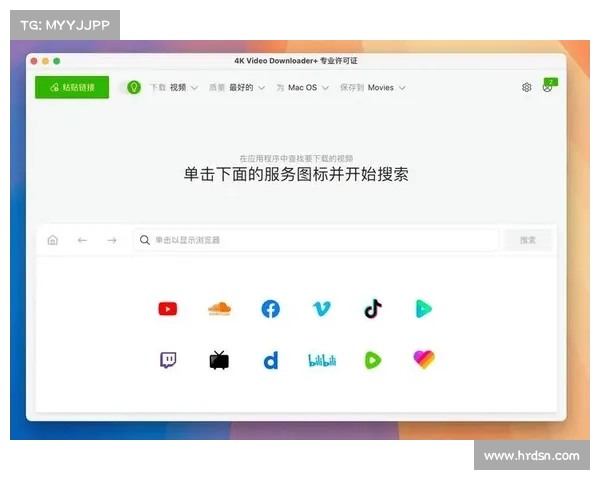Click the browser forward arrow

pyautogui.click(x=112, y=240)
